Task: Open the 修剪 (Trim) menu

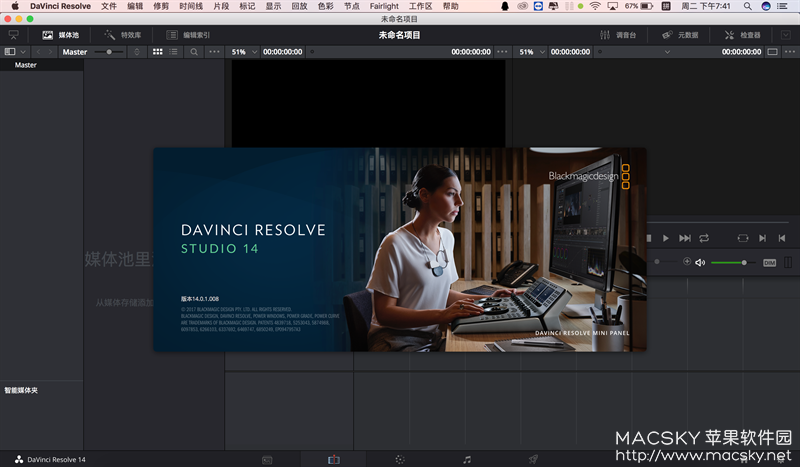Action: pyautogui.click(x=161, y=6)
